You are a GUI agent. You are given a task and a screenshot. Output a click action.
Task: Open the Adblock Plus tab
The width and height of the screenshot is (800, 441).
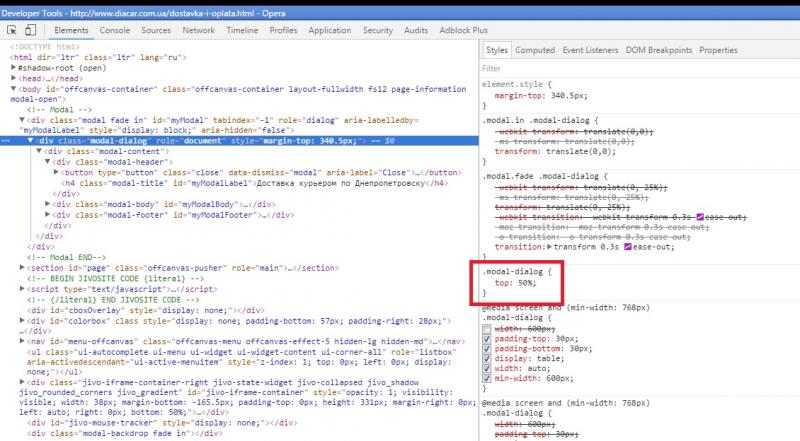click(463, 30)
